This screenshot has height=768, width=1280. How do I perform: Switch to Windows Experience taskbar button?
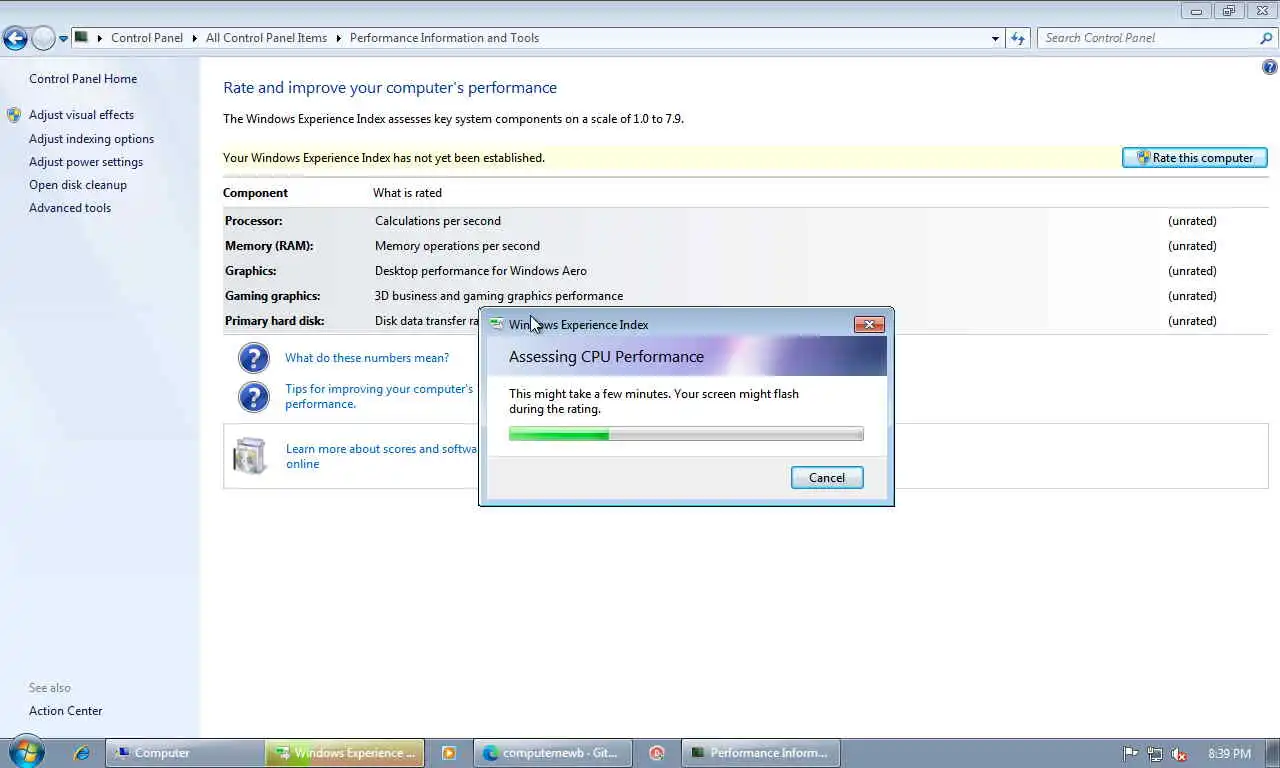(345, 753)
